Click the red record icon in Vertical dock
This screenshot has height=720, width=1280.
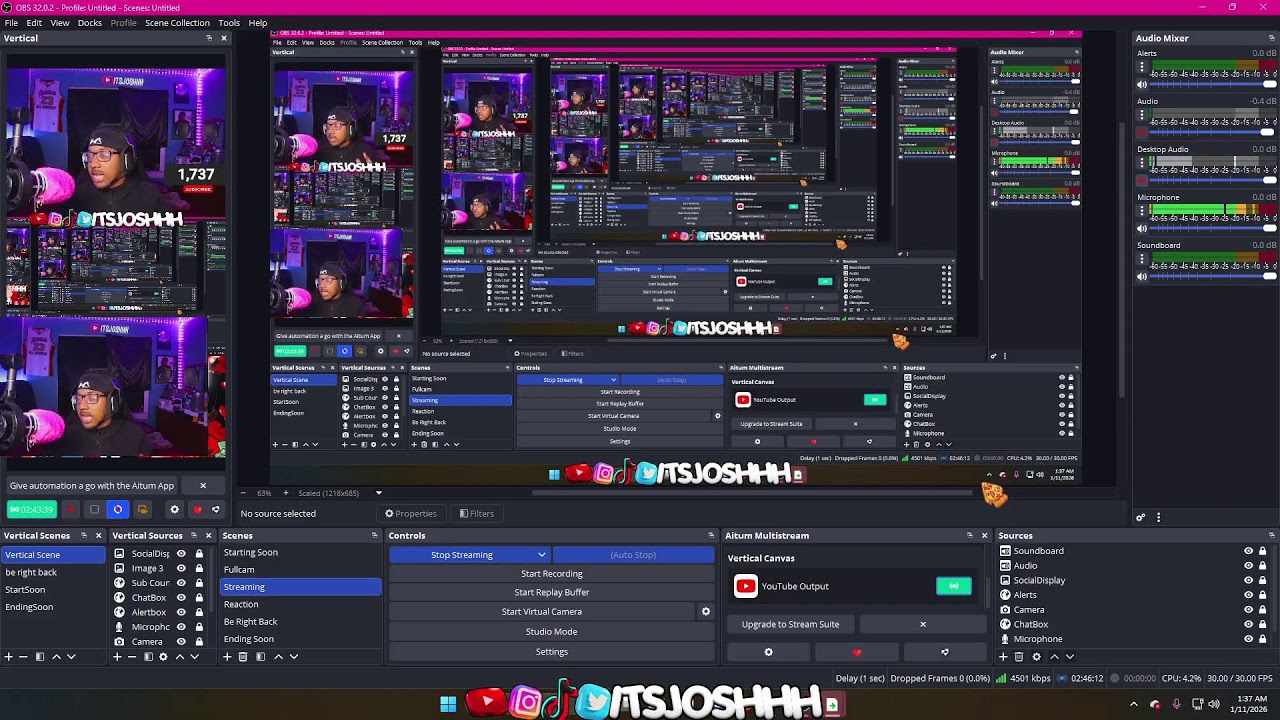(x=71, y=509)
